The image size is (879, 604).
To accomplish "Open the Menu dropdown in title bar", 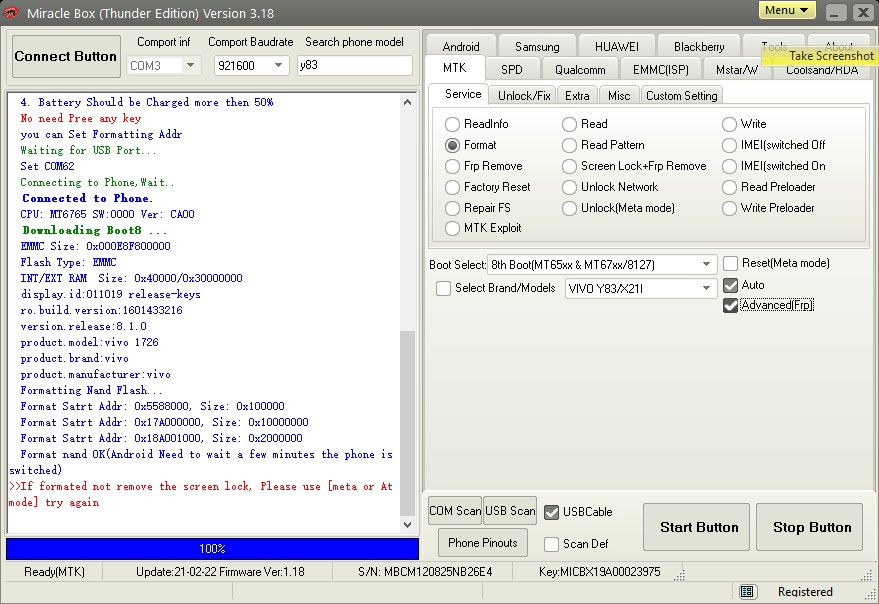I will (787, 10).
